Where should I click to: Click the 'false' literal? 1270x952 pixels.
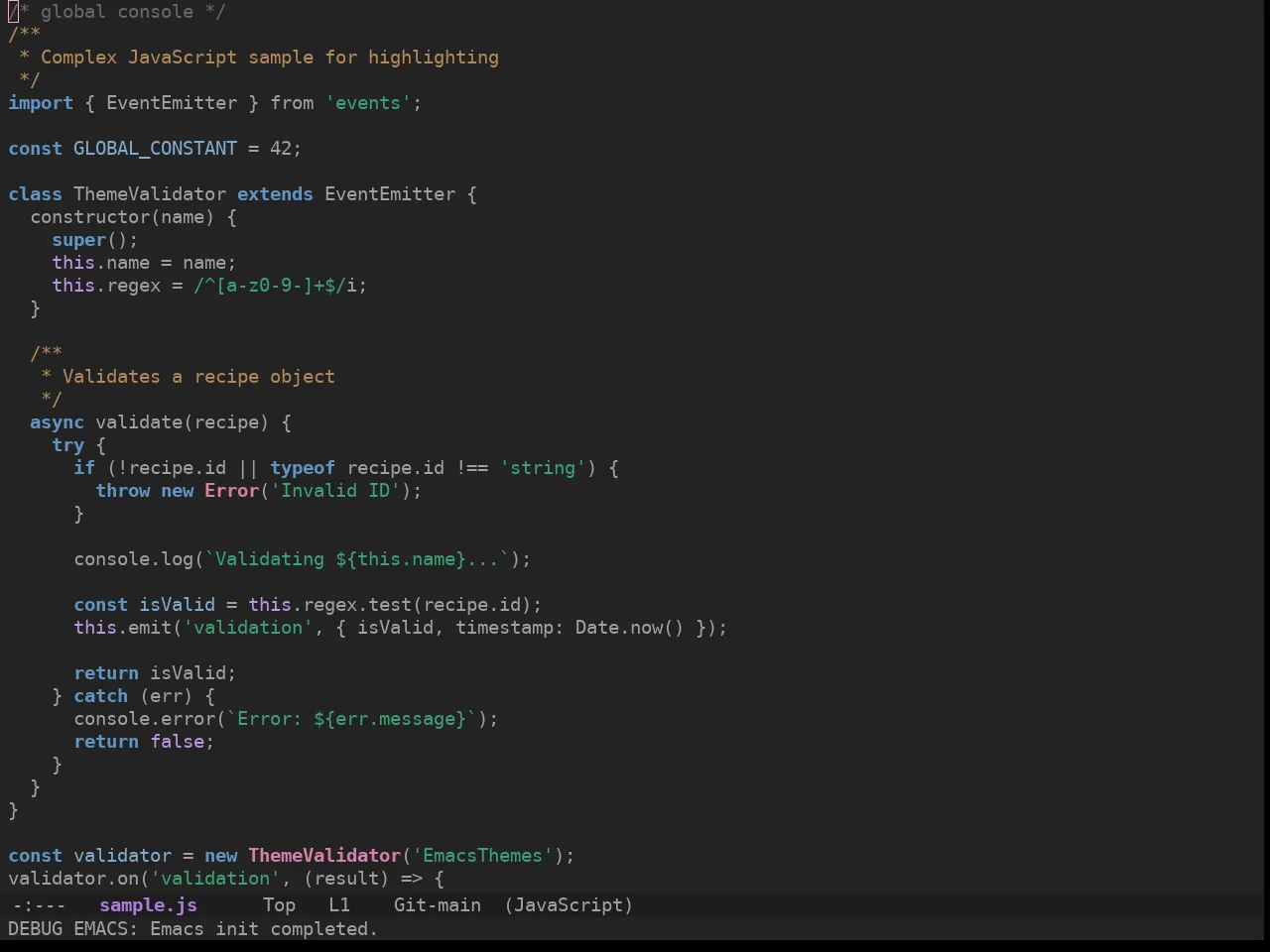point(177,742)
